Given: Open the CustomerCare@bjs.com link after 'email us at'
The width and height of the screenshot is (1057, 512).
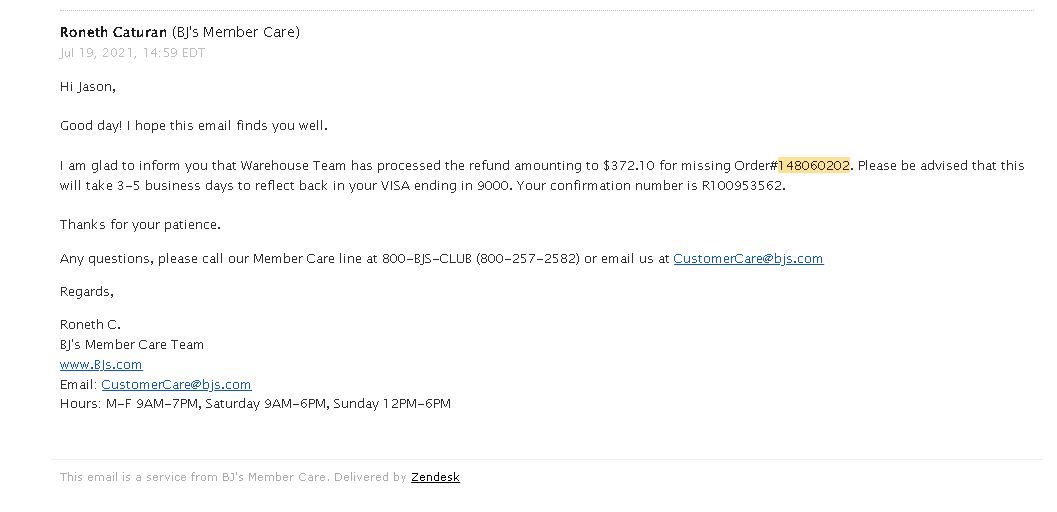Looking at the screenshot, I should click(748, 259).
